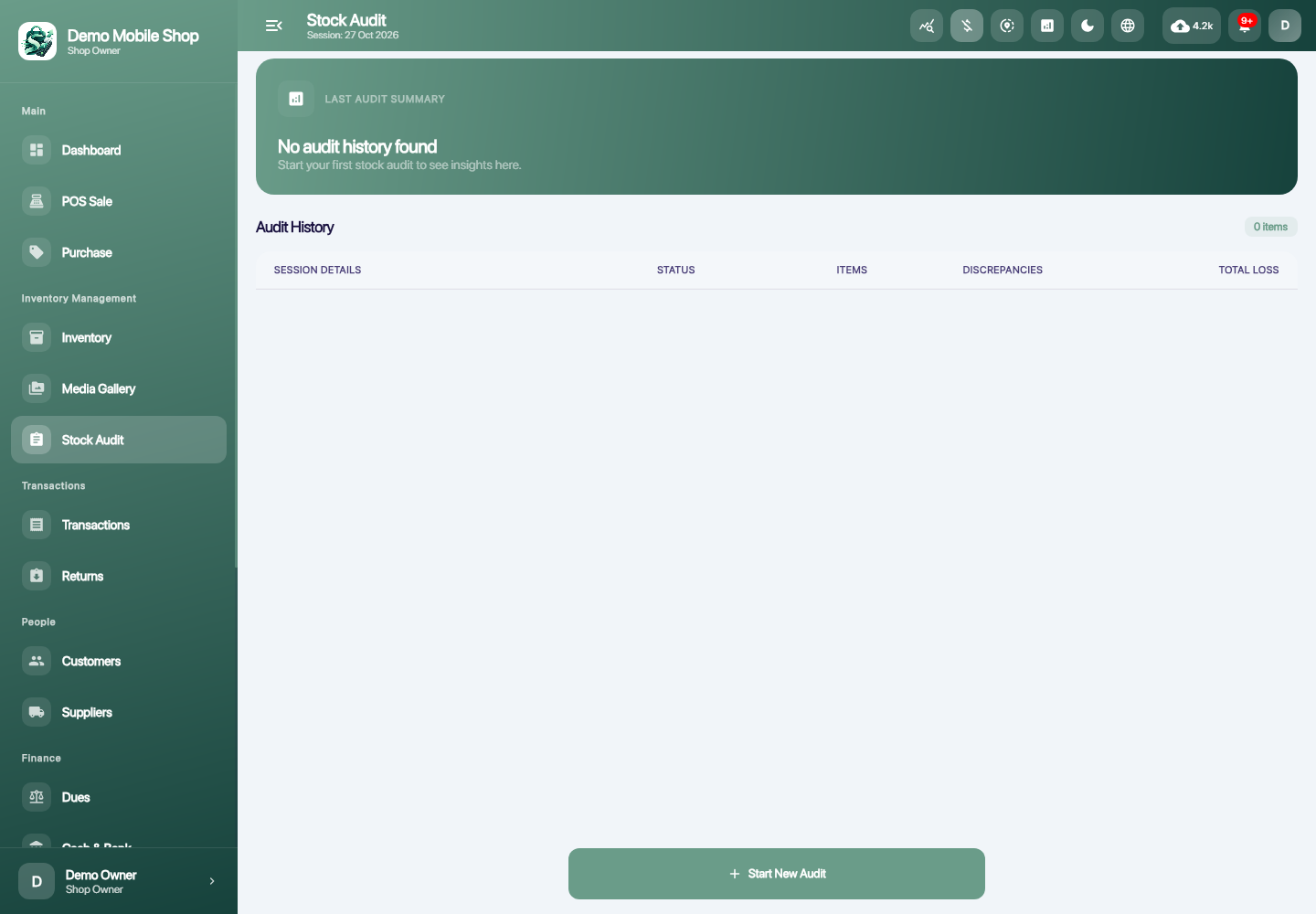Viewport: 1316px width, 914px height.
Task: Open the language globe icon
Action: point(1128,26)
